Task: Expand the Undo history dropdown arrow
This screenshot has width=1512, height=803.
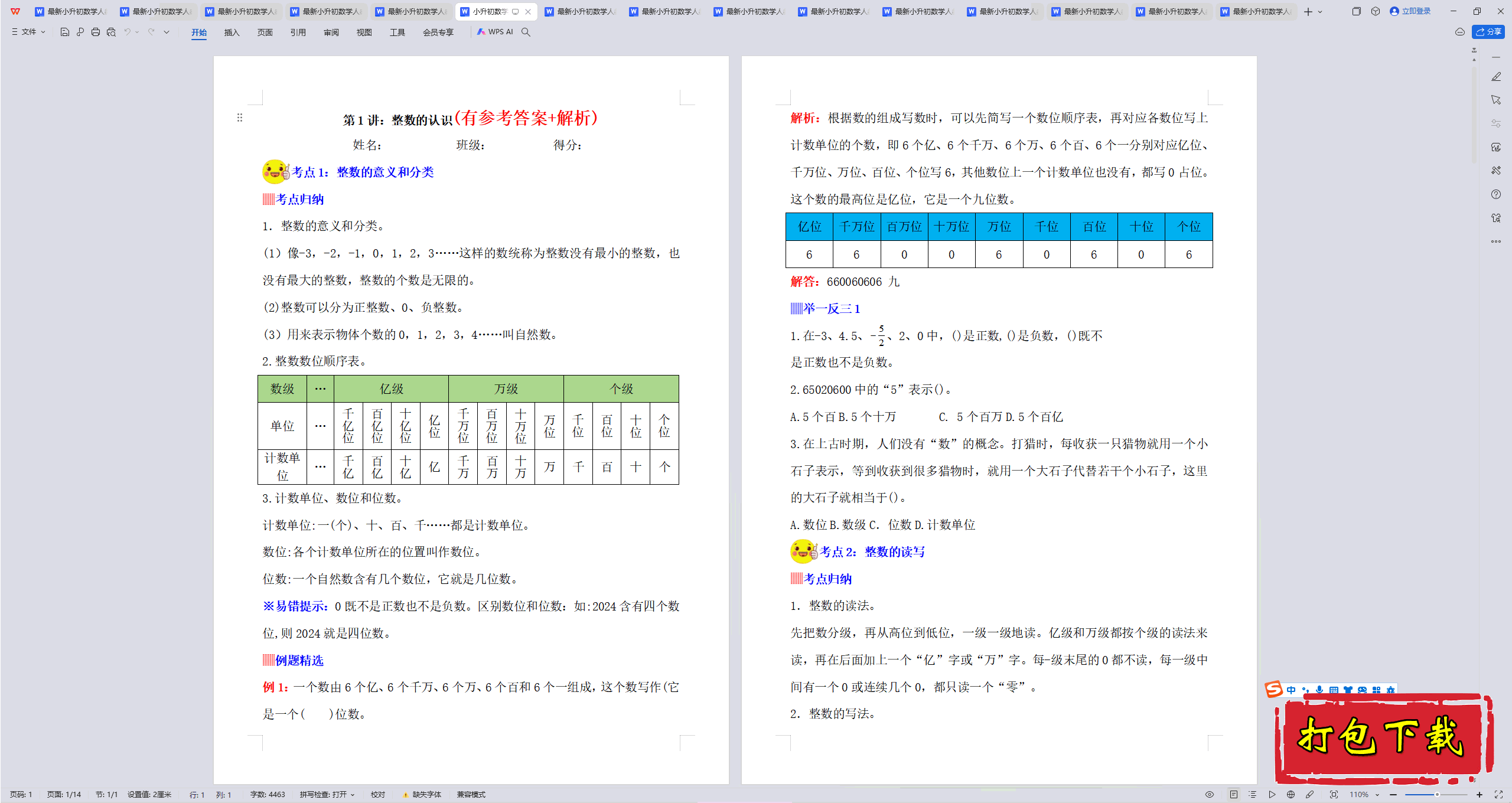Action: (137, 32)
